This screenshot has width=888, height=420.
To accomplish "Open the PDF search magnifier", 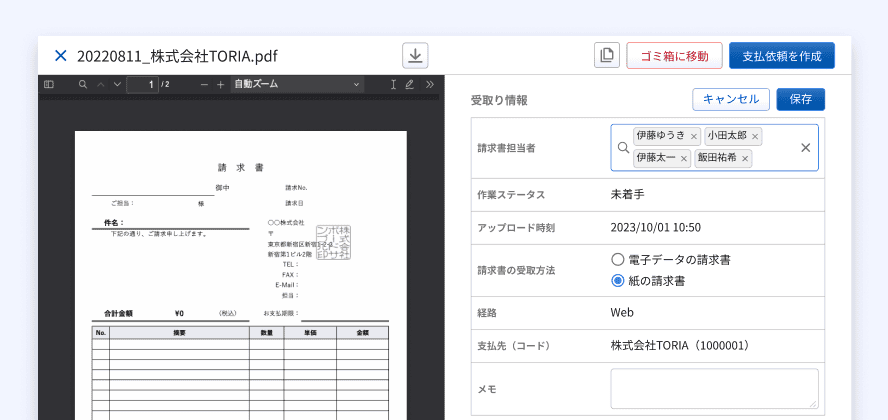I will pyautogui.click(x=83, y=84).
